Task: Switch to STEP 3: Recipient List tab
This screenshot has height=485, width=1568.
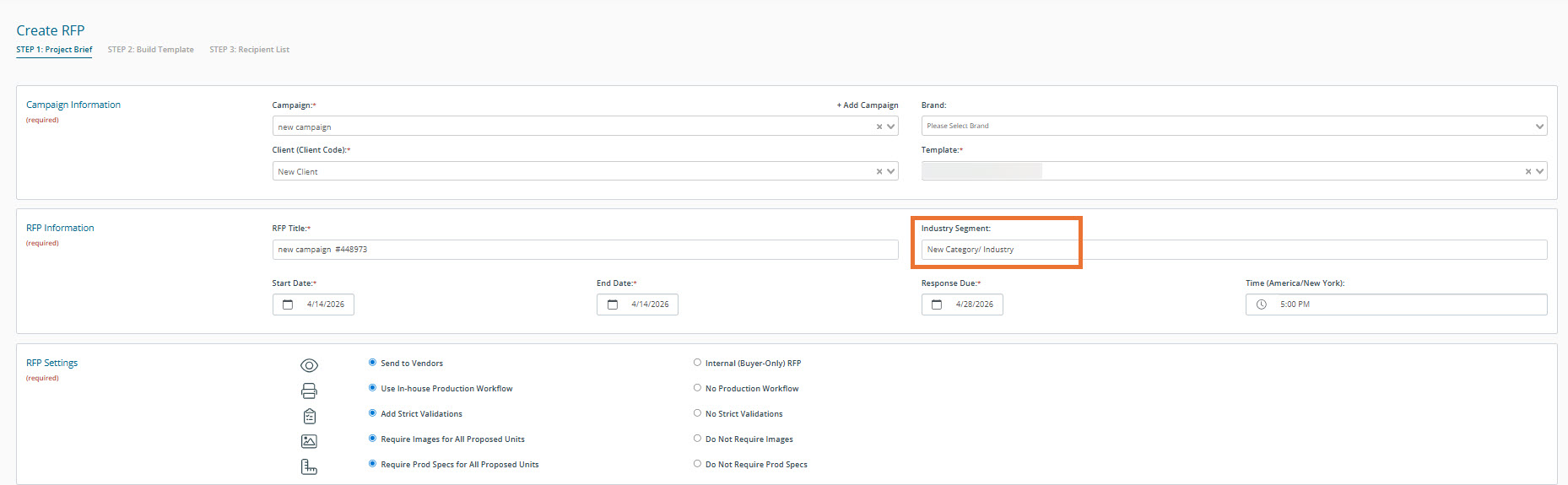Action: (249, 50)
